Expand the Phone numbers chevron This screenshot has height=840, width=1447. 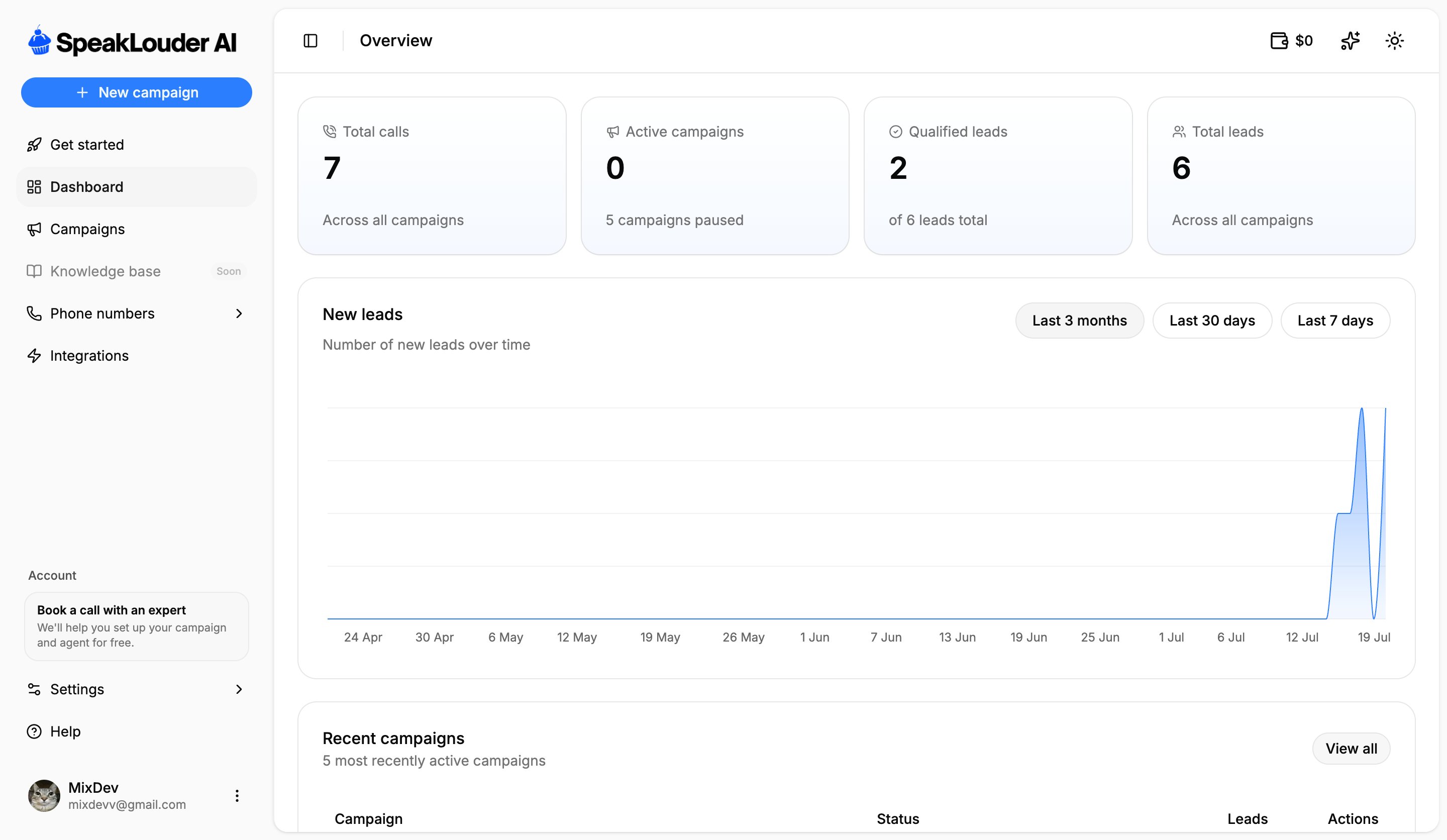pos(239,313)
